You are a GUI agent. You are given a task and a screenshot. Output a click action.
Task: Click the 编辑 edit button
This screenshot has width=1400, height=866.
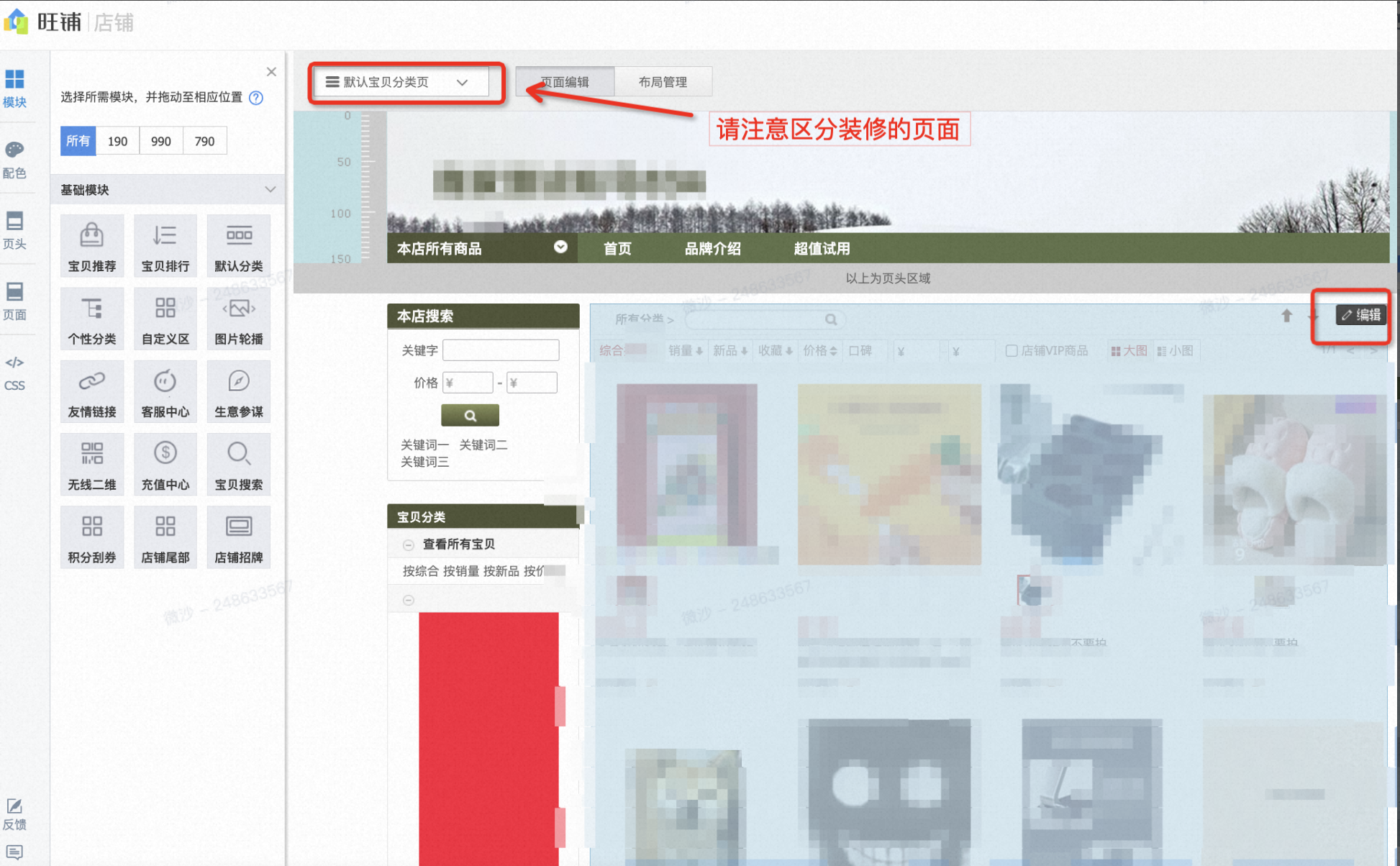(1360, 315)
